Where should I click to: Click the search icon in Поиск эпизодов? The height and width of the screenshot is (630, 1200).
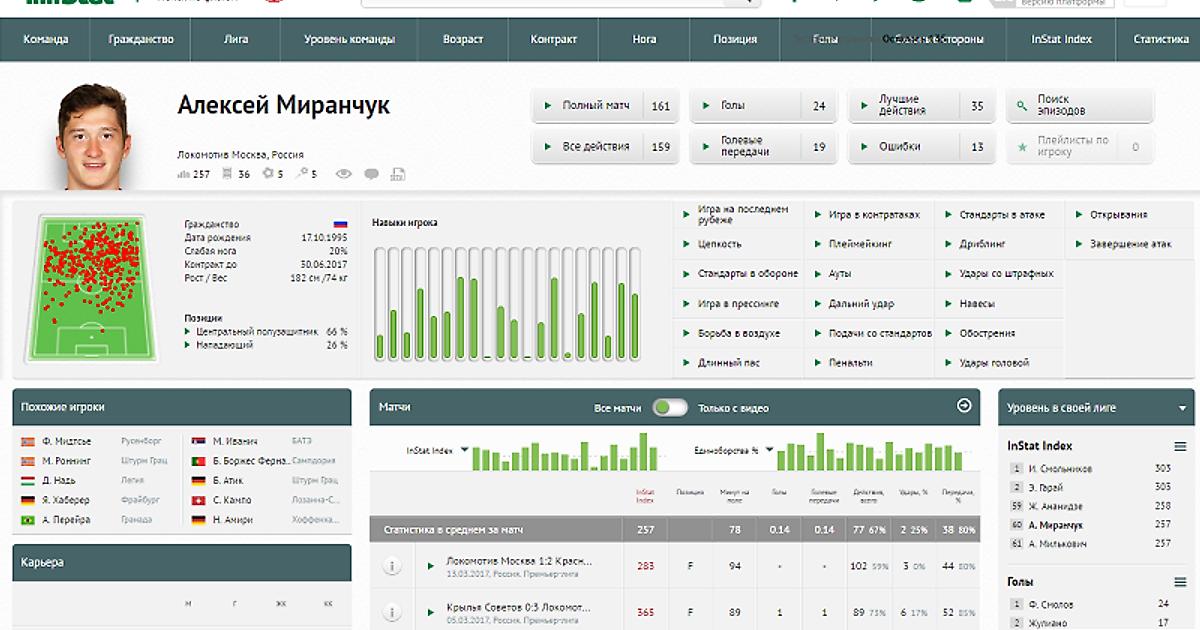tap(1021, 105)
